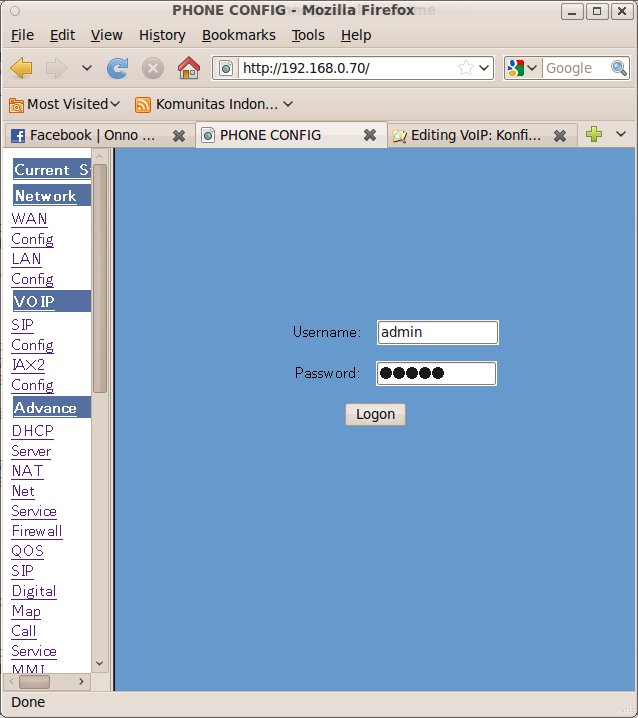Click the PHONE CONFIG tab page icon

point(208,136)
